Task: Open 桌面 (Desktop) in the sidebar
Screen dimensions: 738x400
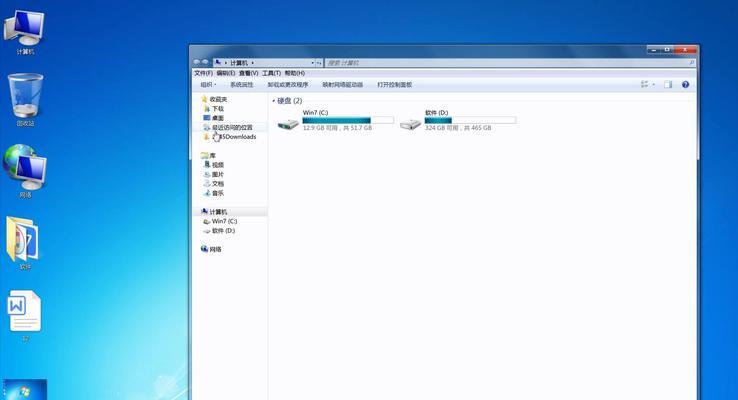Action: click(x=214, y=118)
